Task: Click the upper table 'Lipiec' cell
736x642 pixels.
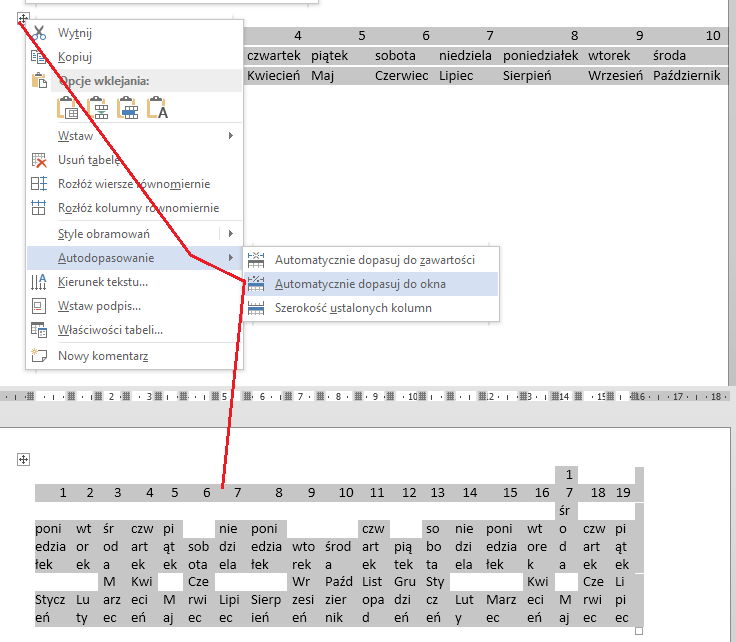Action: coord(456,76)
